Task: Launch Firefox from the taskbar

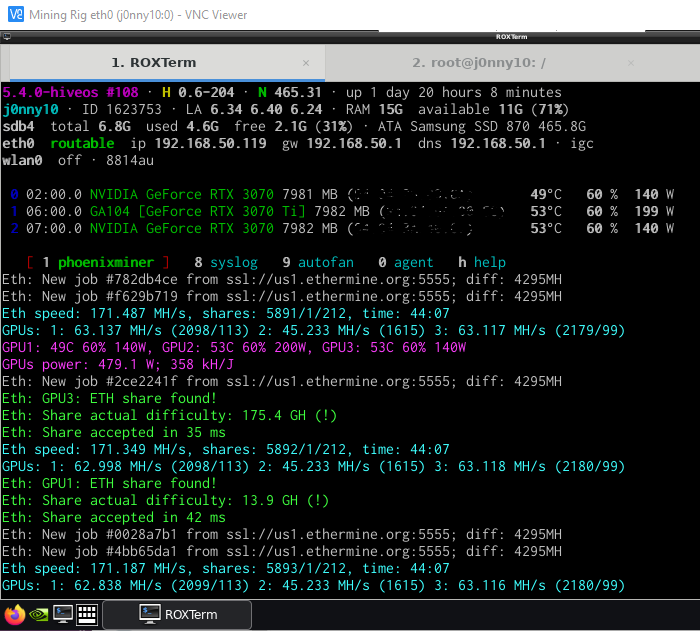Action: 14,614
